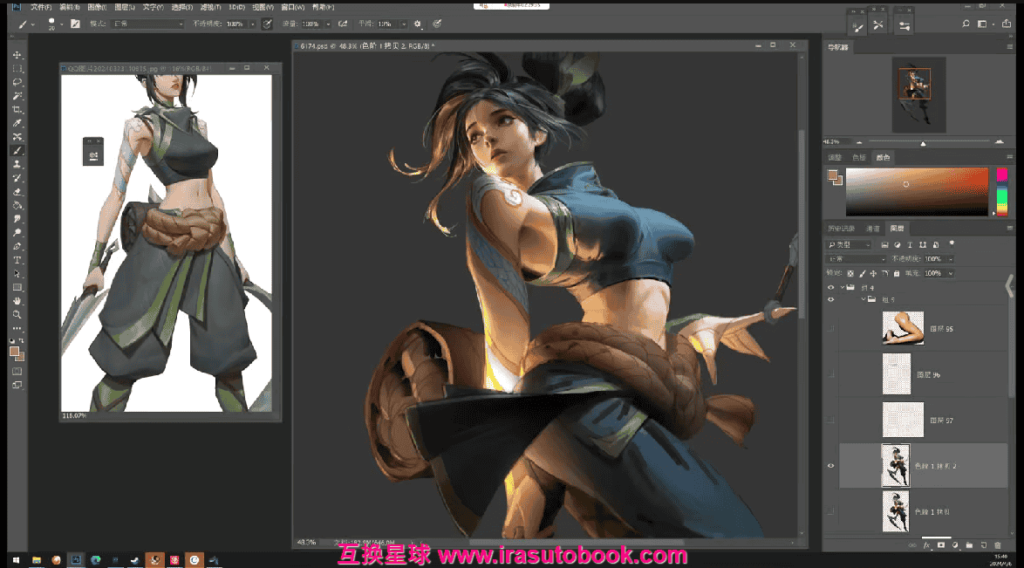Screen dimensions: 1024x568
Task: Select the Smudge/Blur tool
Action: click(18, 219)
